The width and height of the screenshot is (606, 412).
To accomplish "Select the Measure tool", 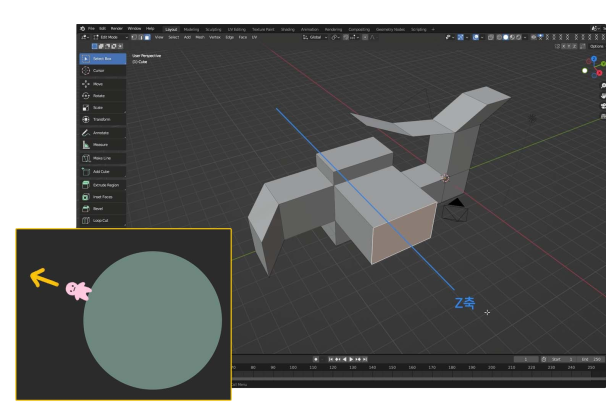I will (102, 144).
